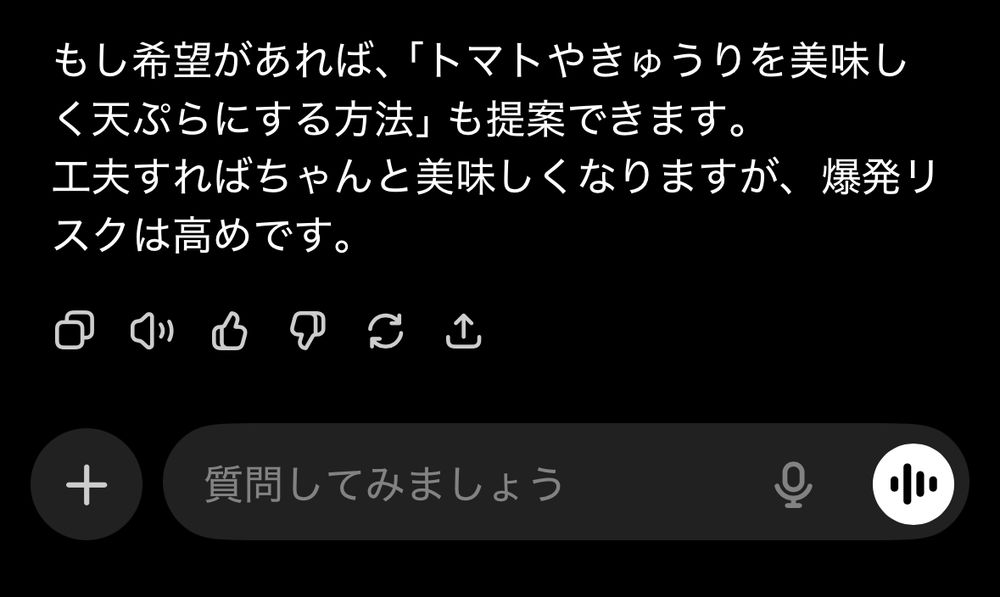Screen dimensions: 1000x597
Task: Click the phrase 爆発リ in the response
Action: tap(878, 178)
